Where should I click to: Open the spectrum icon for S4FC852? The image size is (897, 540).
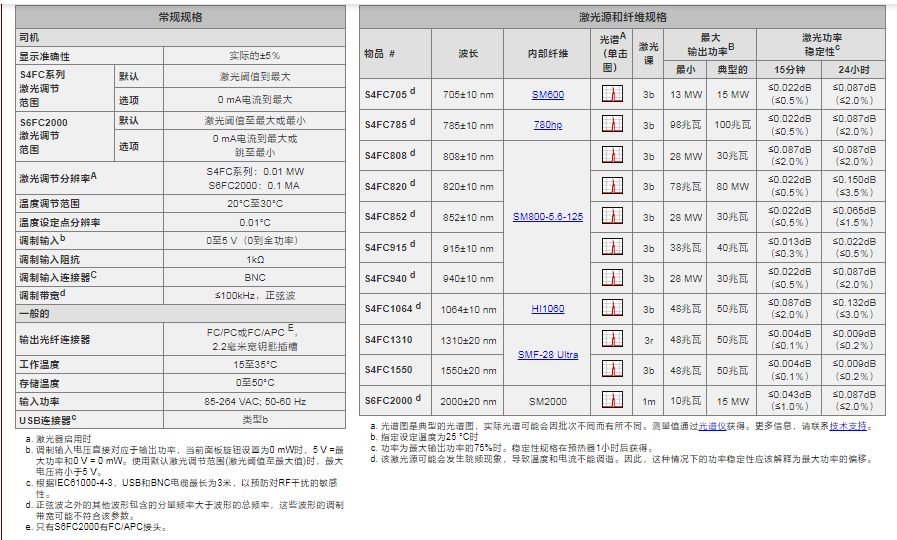pyautogui.click(x=612, y=217)
